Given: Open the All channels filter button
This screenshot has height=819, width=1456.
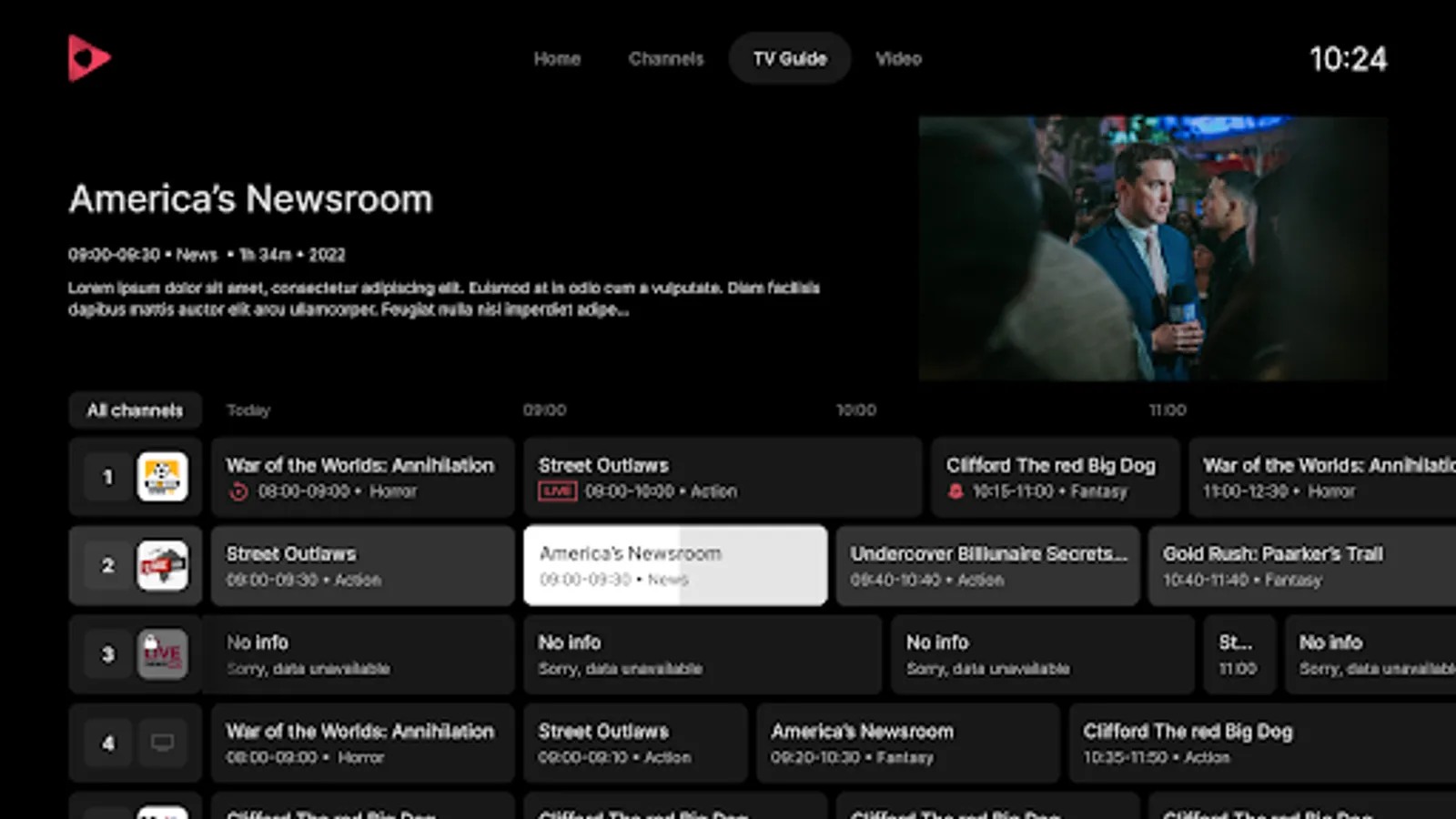Looking at the screenshot, I should pos(135,410).
